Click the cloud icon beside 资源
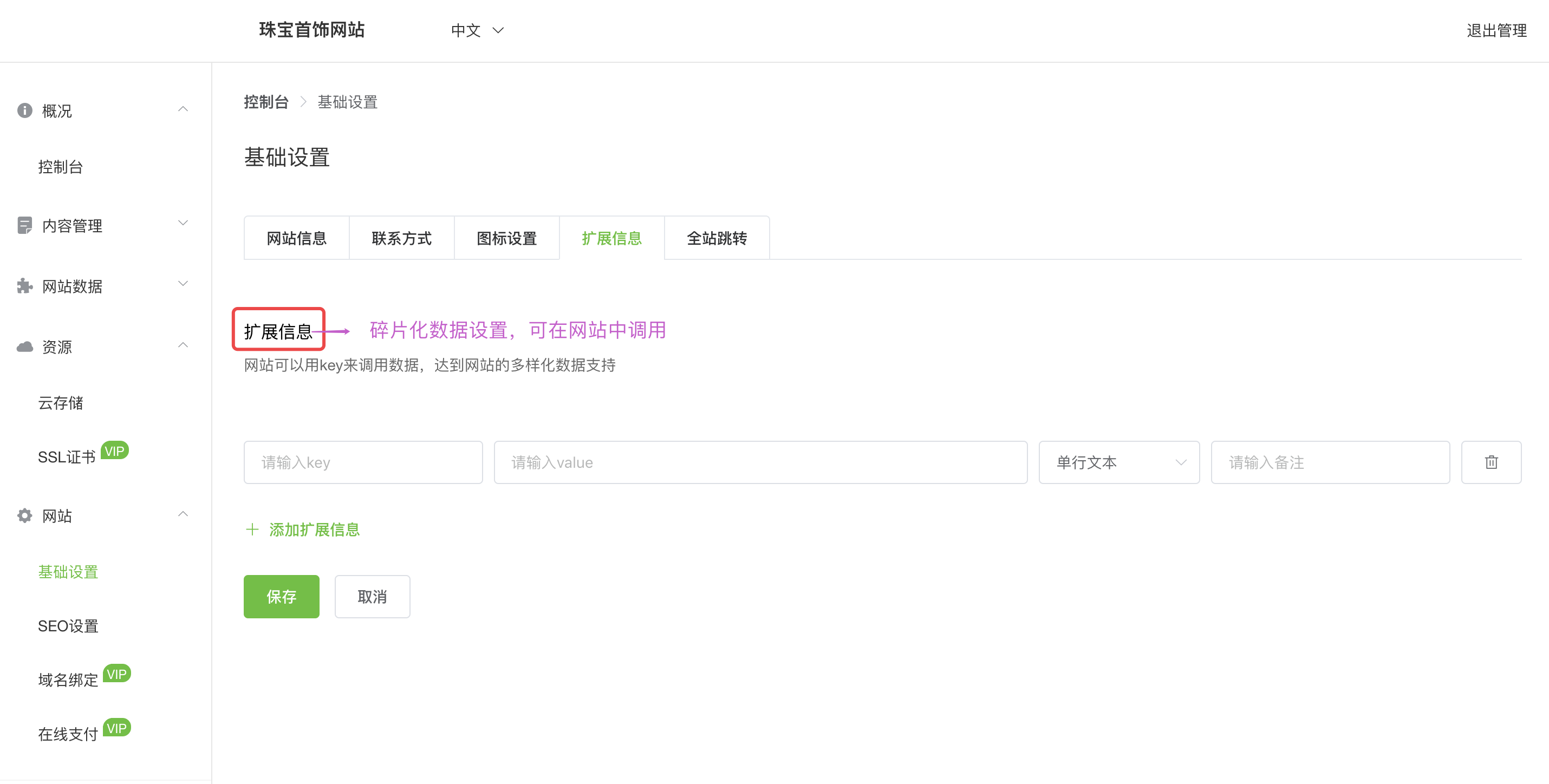Image resolution: width=1549 pixels, height=784 pixels. [25, 347]
